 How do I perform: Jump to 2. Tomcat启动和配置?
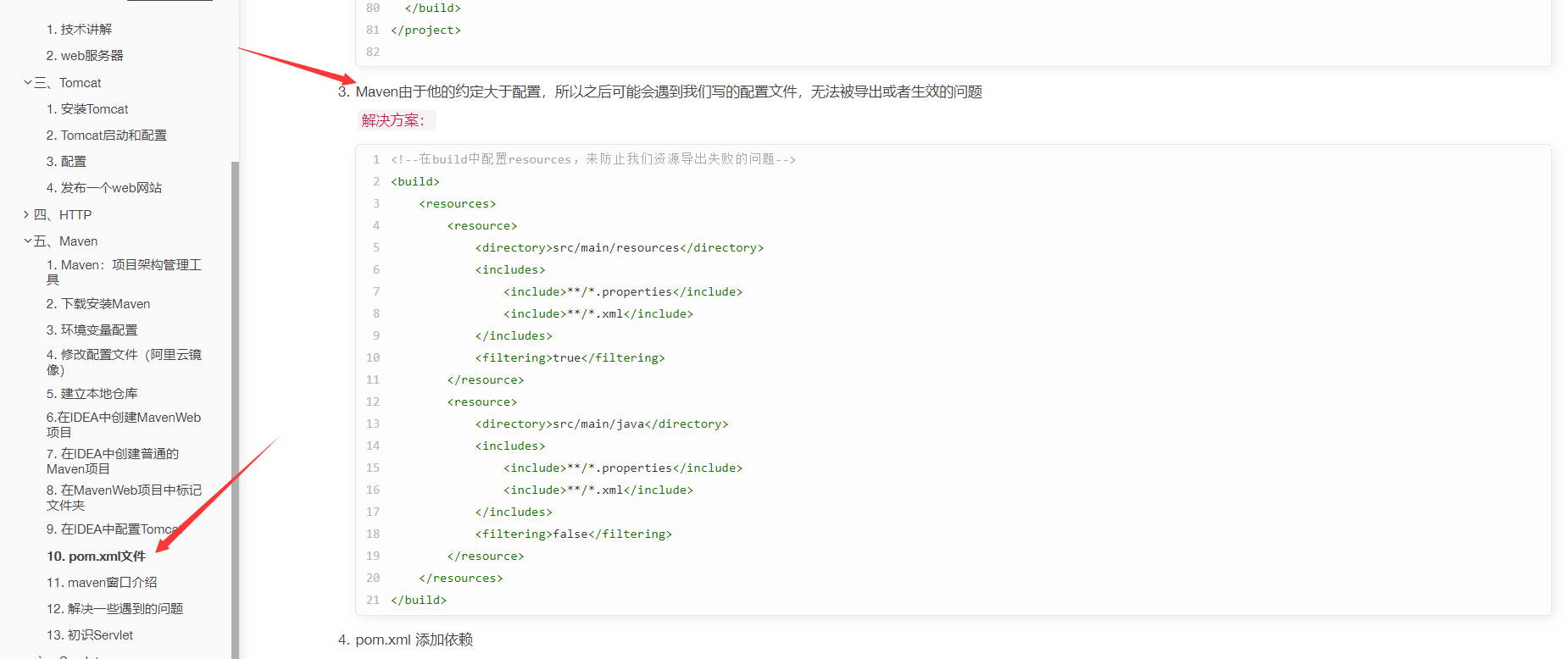[x=107, y=135]
